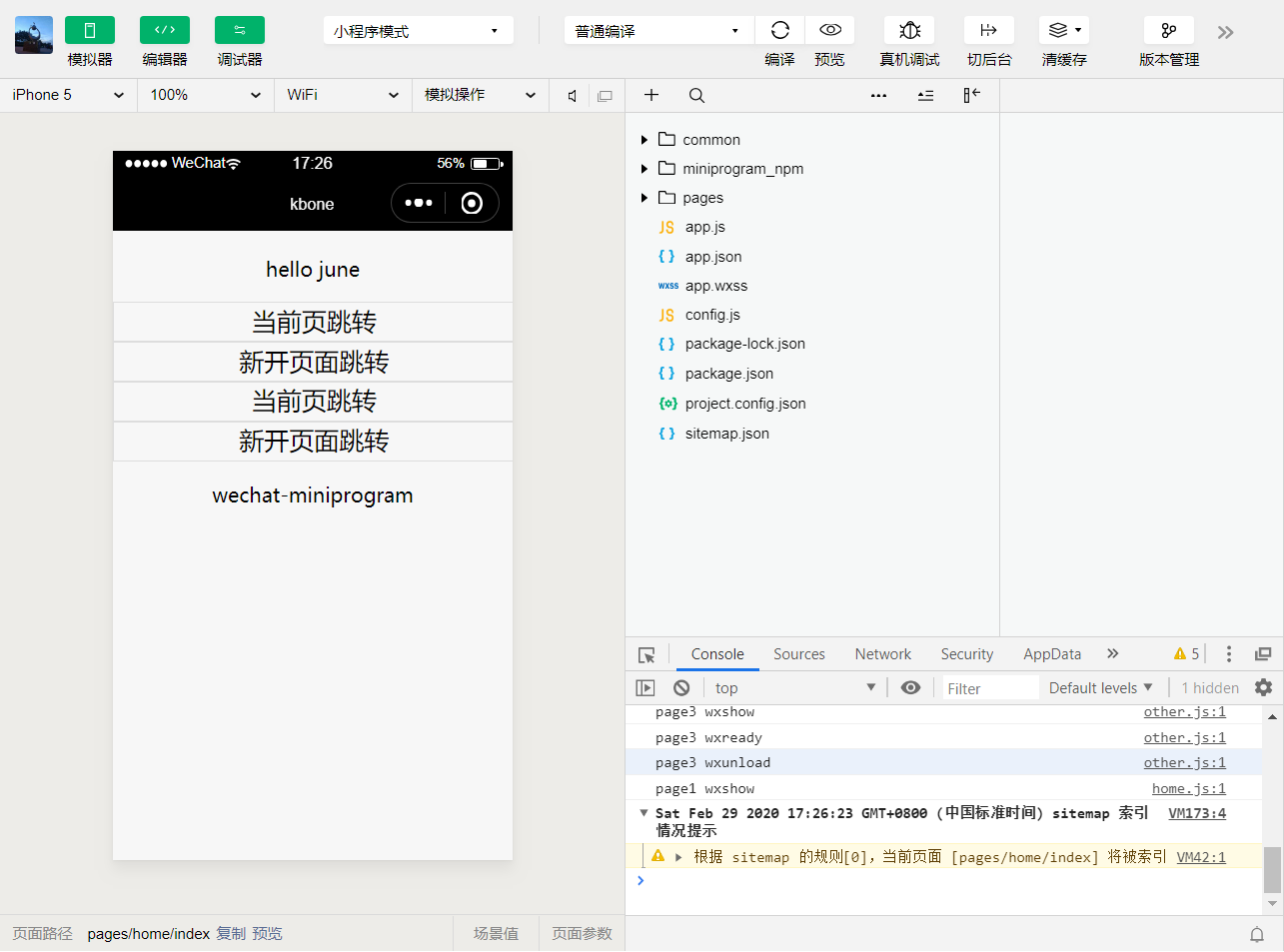Screen dimensions: 1284x952
Task: Change the 100% zoom level dropdown
Action: point(205,95)
